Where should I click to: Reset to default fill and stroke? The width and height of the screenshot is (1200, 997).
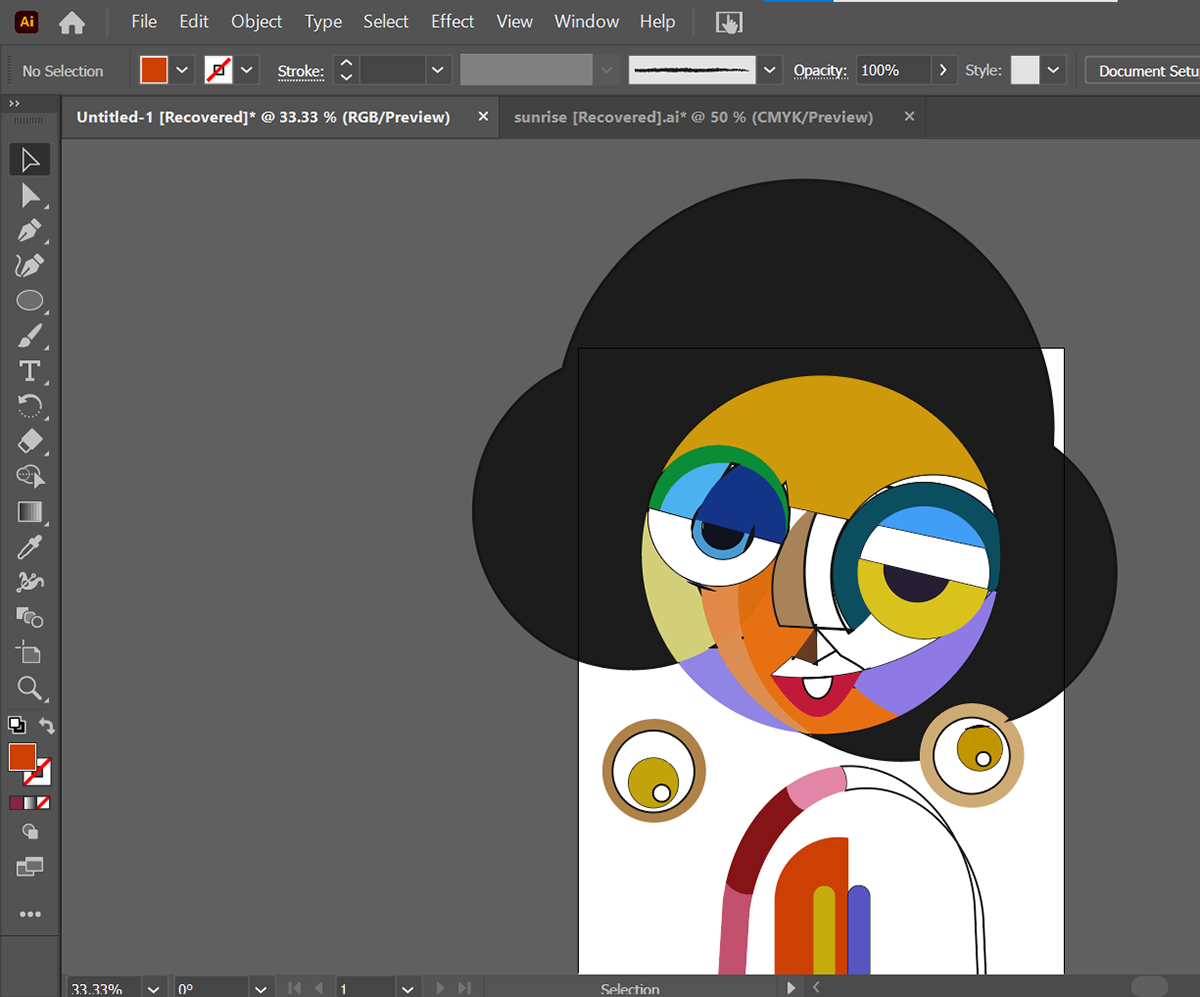coord(16,724)
